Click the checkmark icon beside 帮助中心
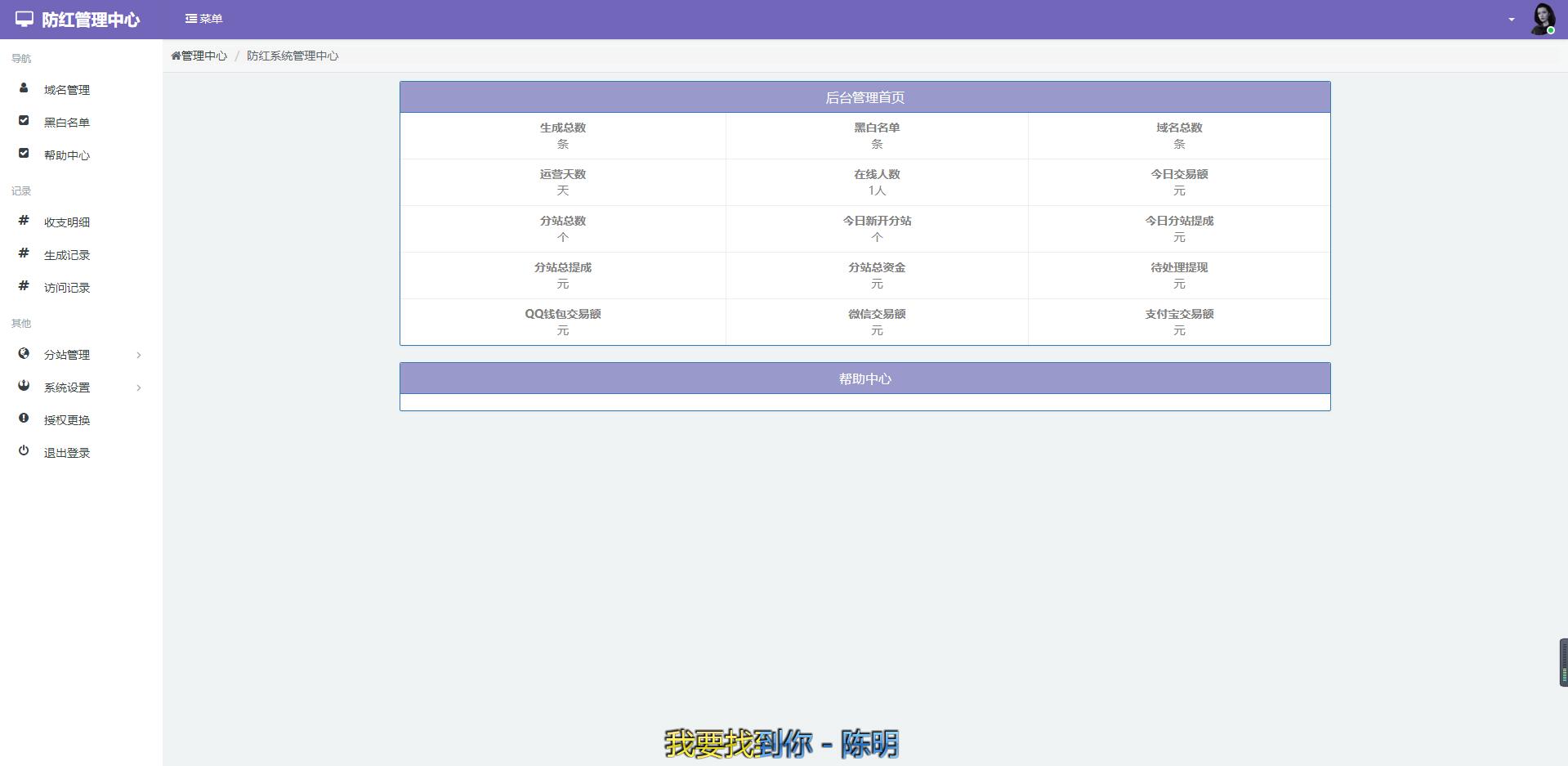This screenshot has width=1568, height=766. pos(24,154)
